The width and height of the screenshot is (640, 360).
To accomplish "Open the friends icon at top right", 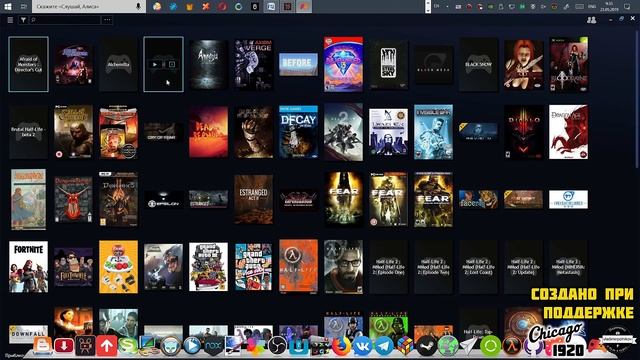I will 591,20.
